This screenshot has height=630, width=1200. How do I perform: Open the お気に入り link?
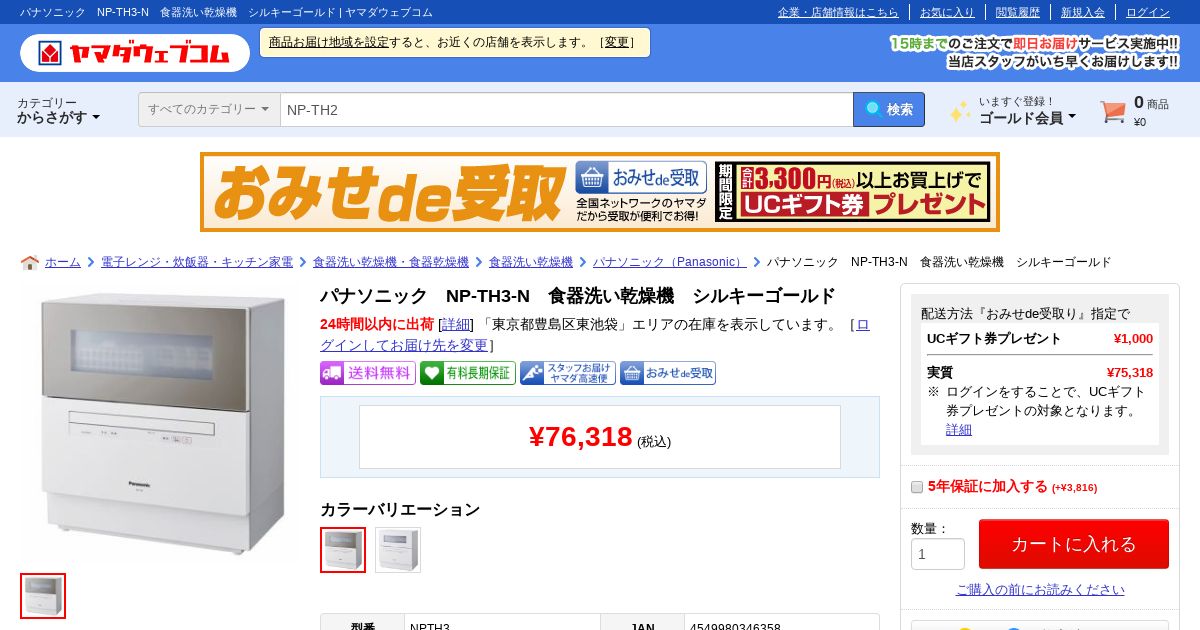click(x=947, y=12)
